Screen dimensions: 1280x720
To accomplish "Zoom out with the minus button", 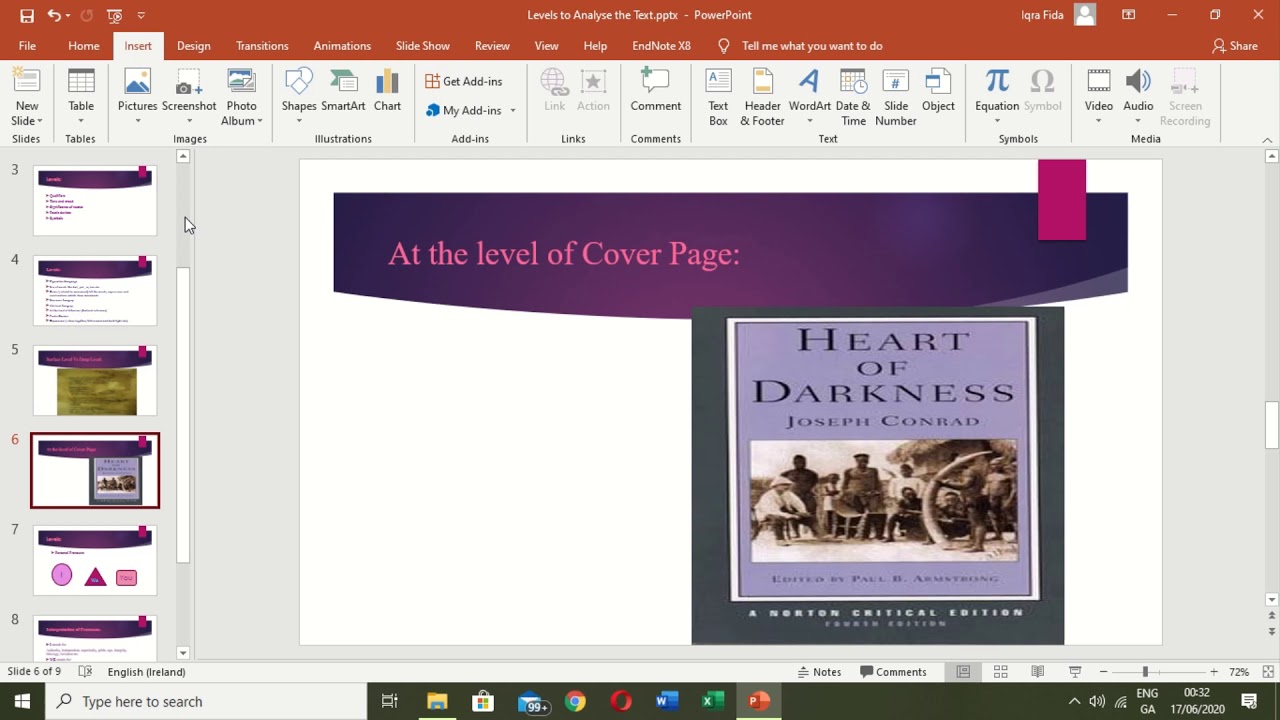I will coord(1103,672).
